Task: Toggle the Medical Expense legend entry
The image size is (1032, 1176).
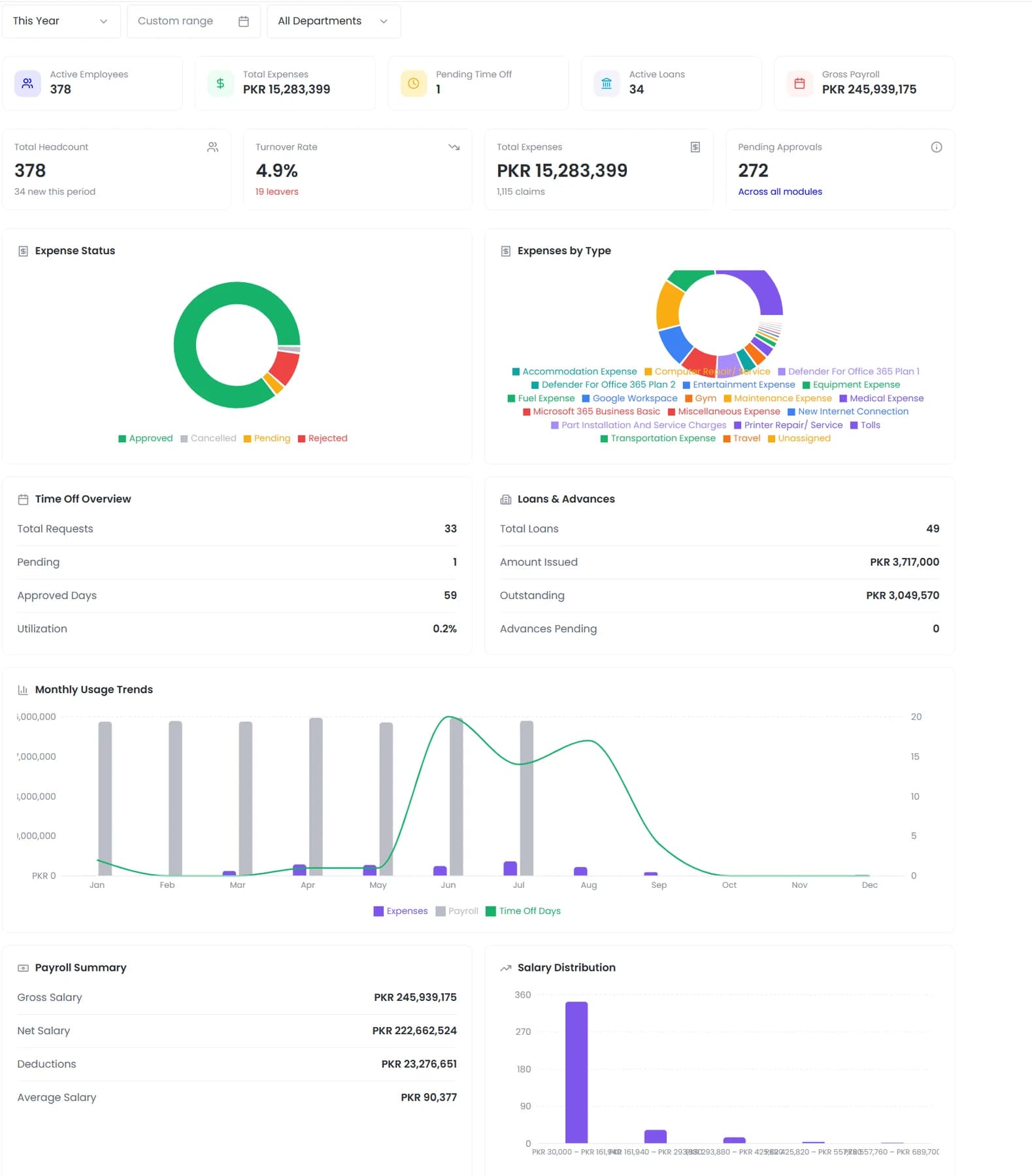Action: tap(881, 399)
